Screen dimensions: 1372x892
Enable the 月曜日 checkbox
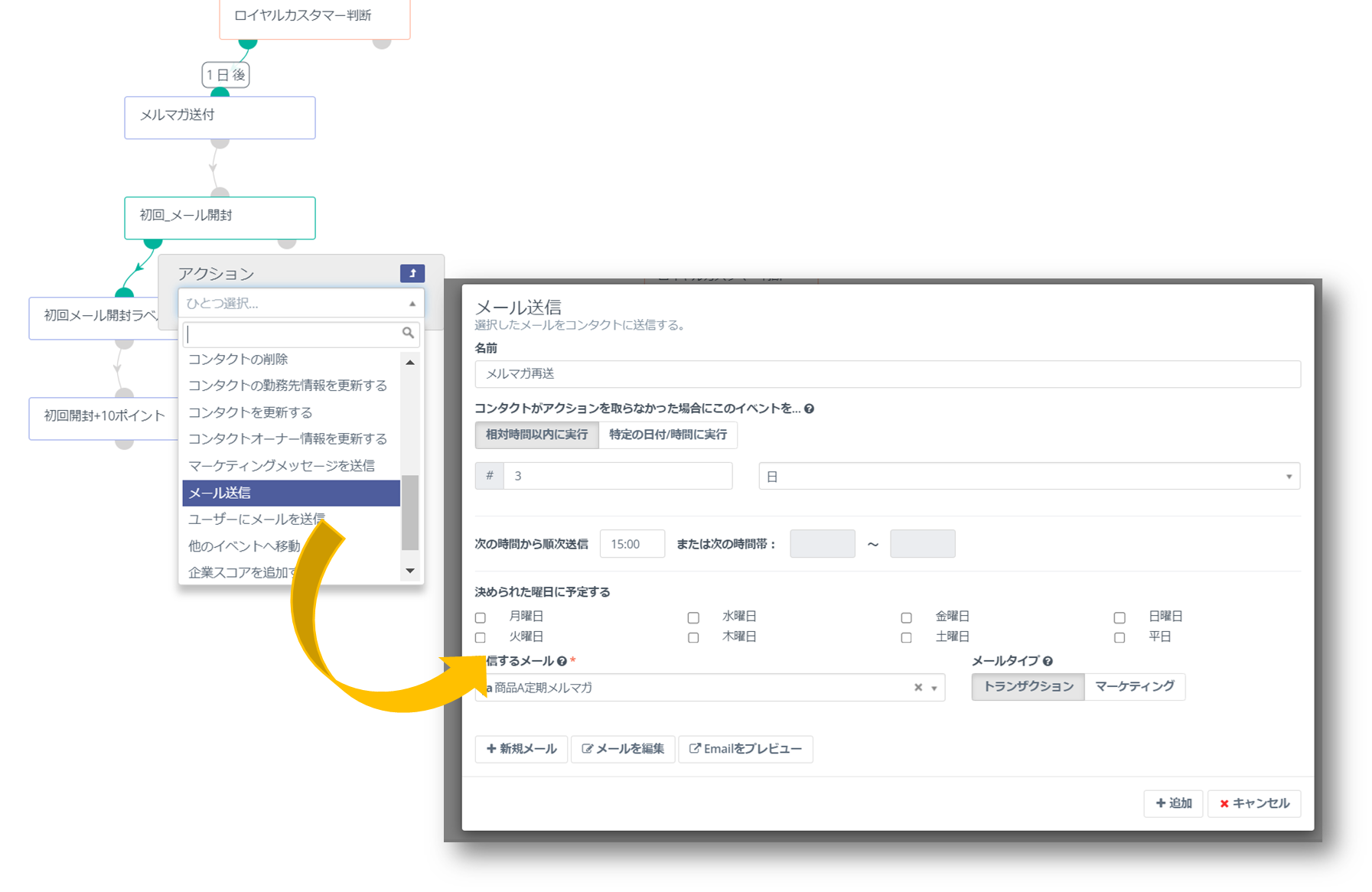(x=481, y=617)
